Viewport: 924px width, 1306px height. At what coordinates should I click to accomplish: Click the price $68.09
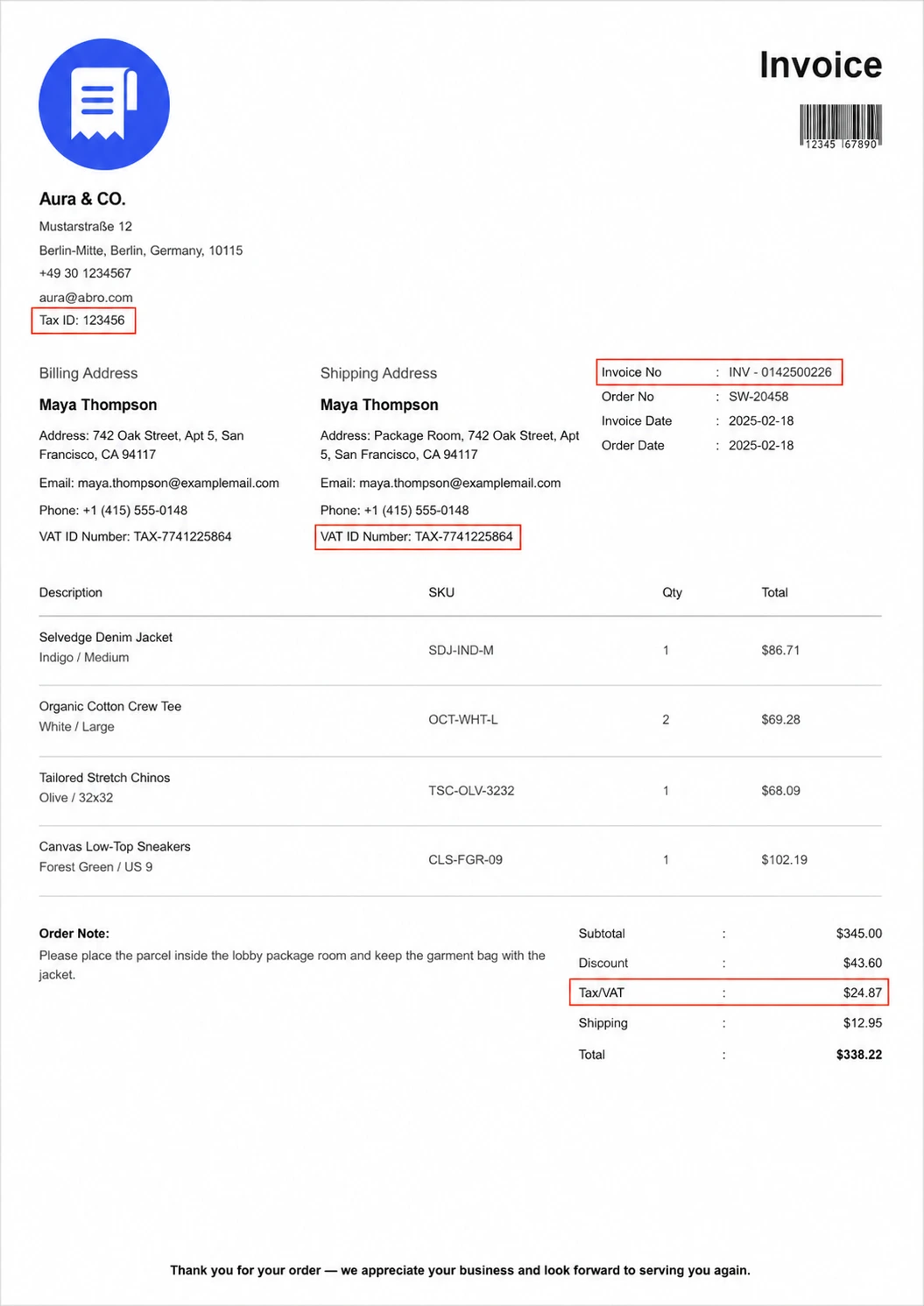[x=780, y=791]
